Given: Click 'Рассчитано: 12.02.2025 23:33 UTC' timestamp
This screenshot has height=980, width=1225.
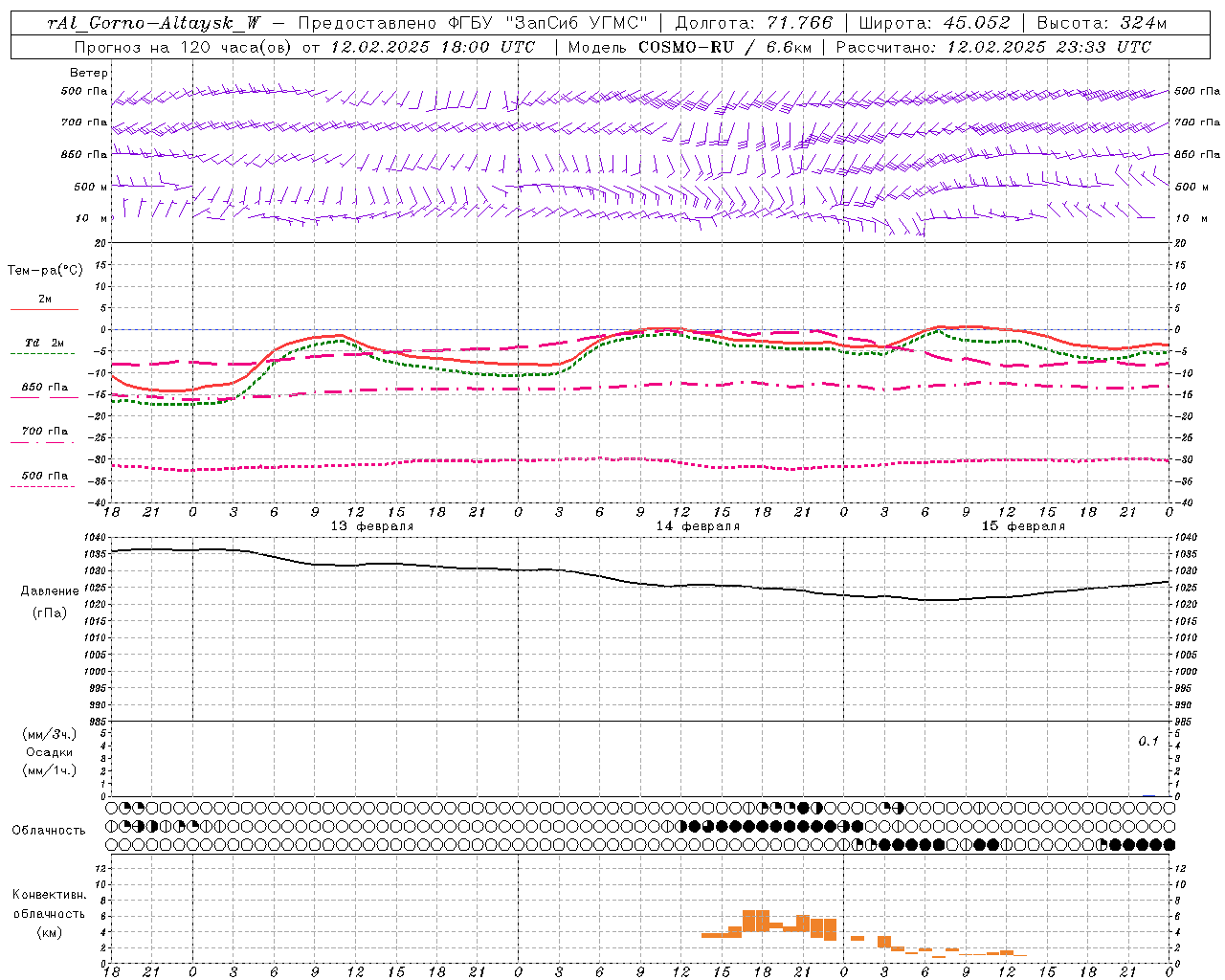Looking at the screenshot, I should (993, 47).
